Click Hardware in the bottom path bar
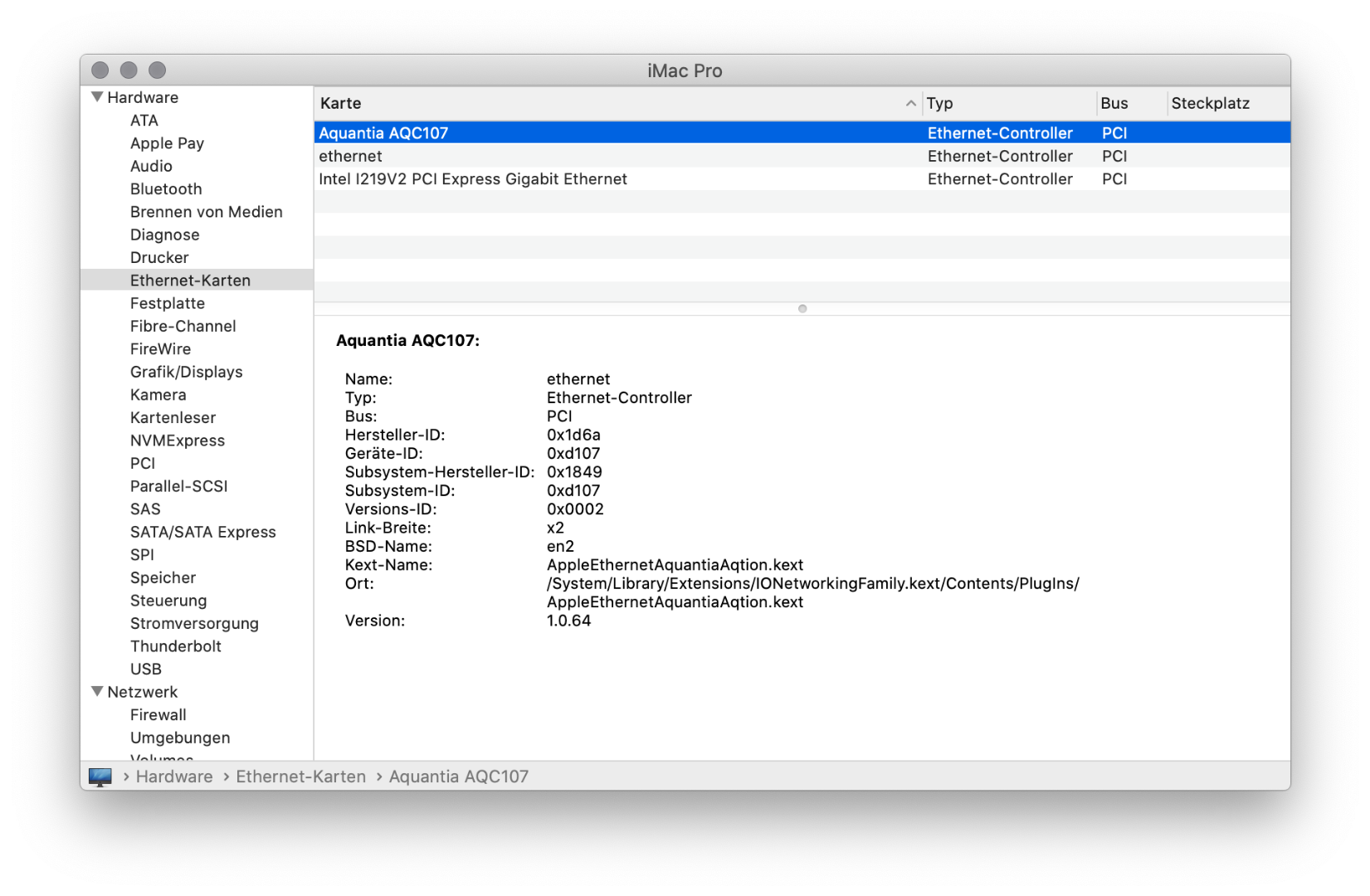 pyautogui.click(x=174, y=777)
